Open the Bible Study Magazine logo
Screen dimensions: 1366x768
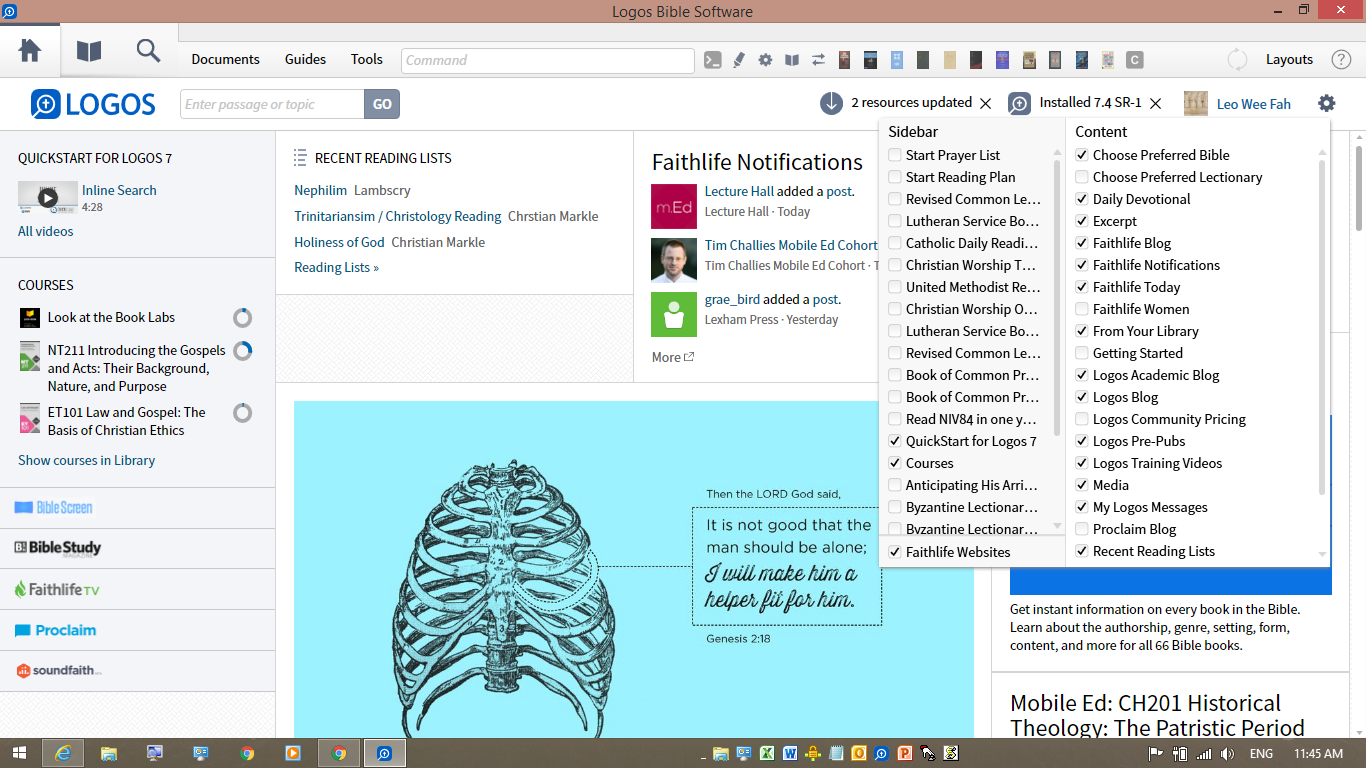click(x=58, y=548)
